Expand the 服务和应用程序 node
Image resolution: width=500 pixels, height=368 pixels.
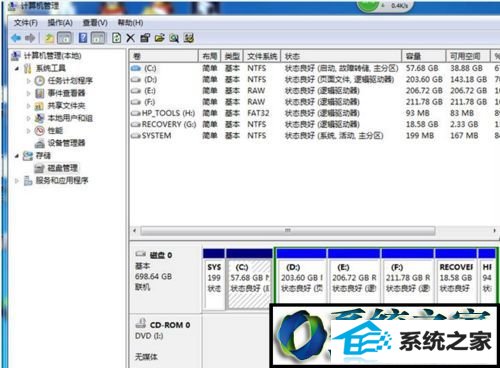point(17,181)
